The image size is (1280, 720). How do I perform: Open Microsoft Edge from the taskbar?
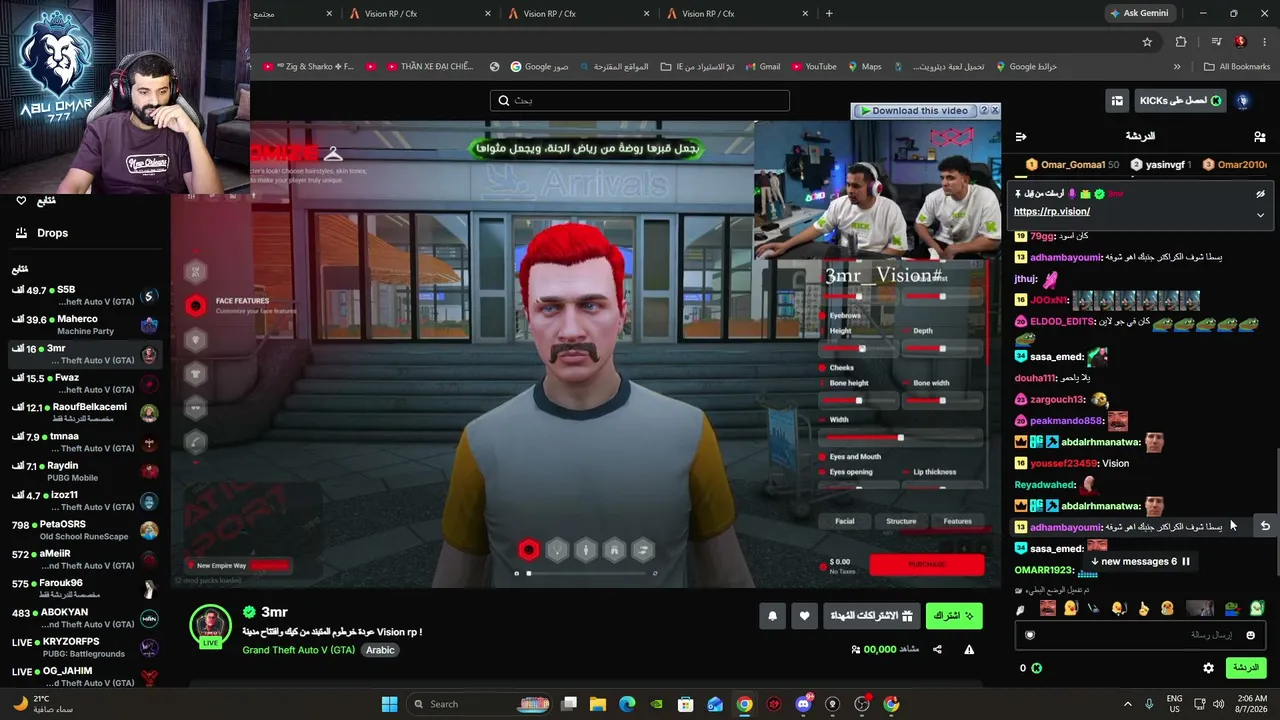[627, 704]
